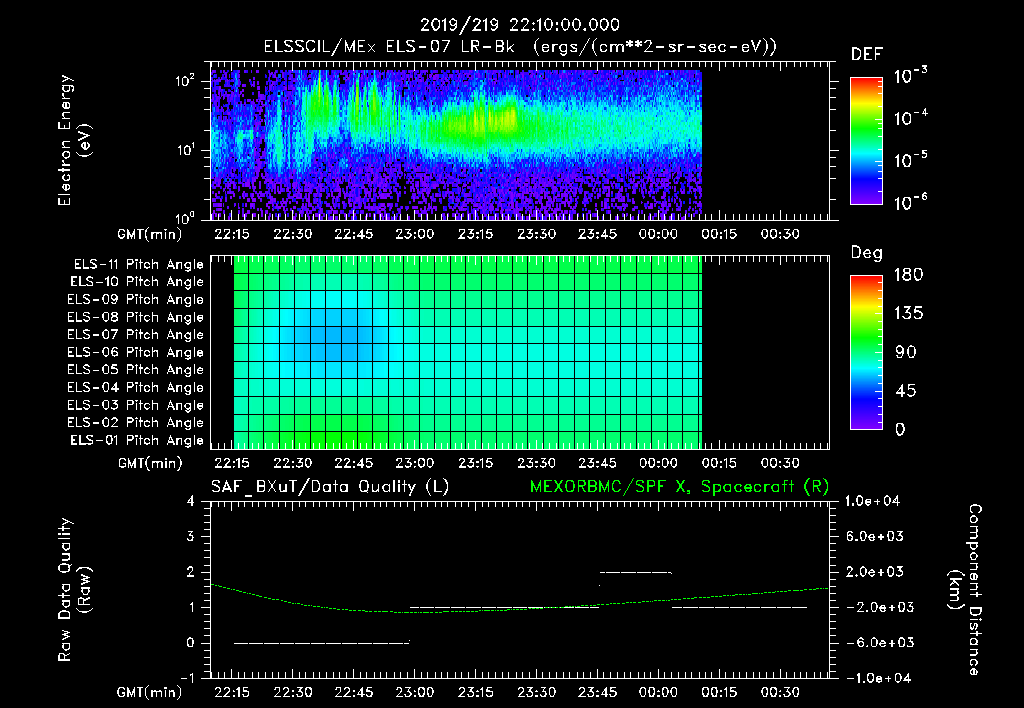This screenshot has height=708, width=1024.
Task: Click the SAF_BXuT/Data Quality (L) title
Action: [x=330, y=487]
